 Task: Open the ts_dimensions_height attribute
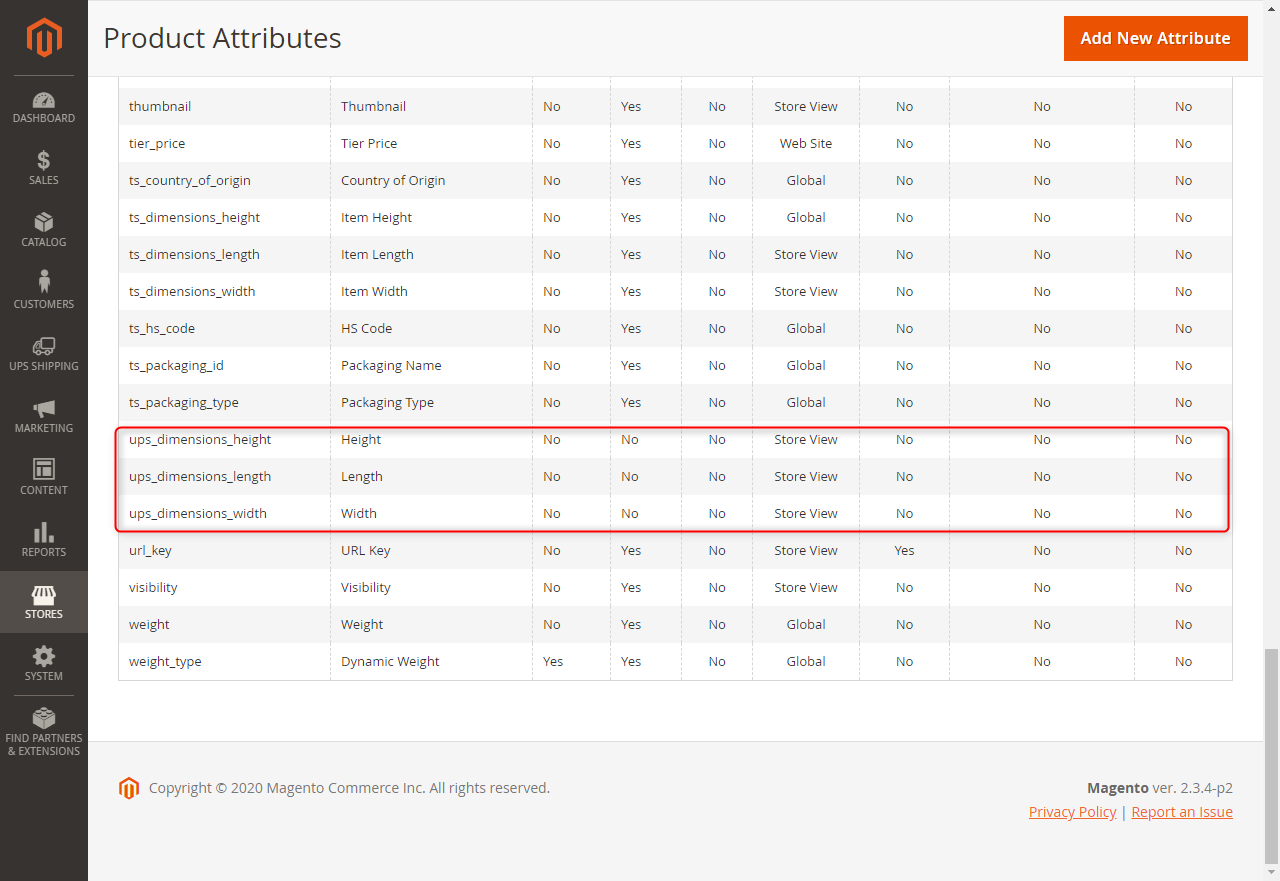click(x=194, y=217)
